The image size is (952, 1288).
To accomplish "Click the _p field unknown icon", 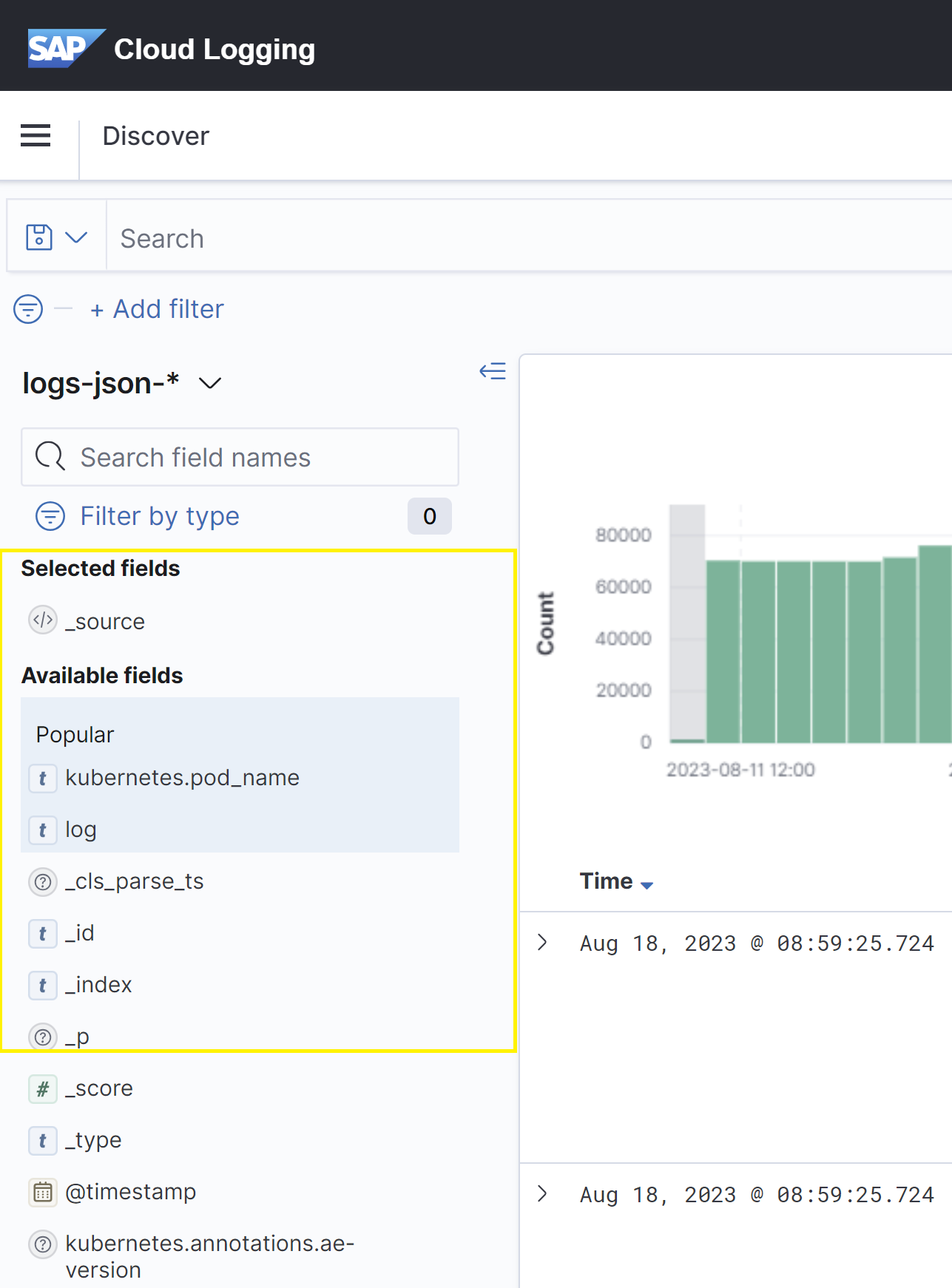I will click(43, 1037).
